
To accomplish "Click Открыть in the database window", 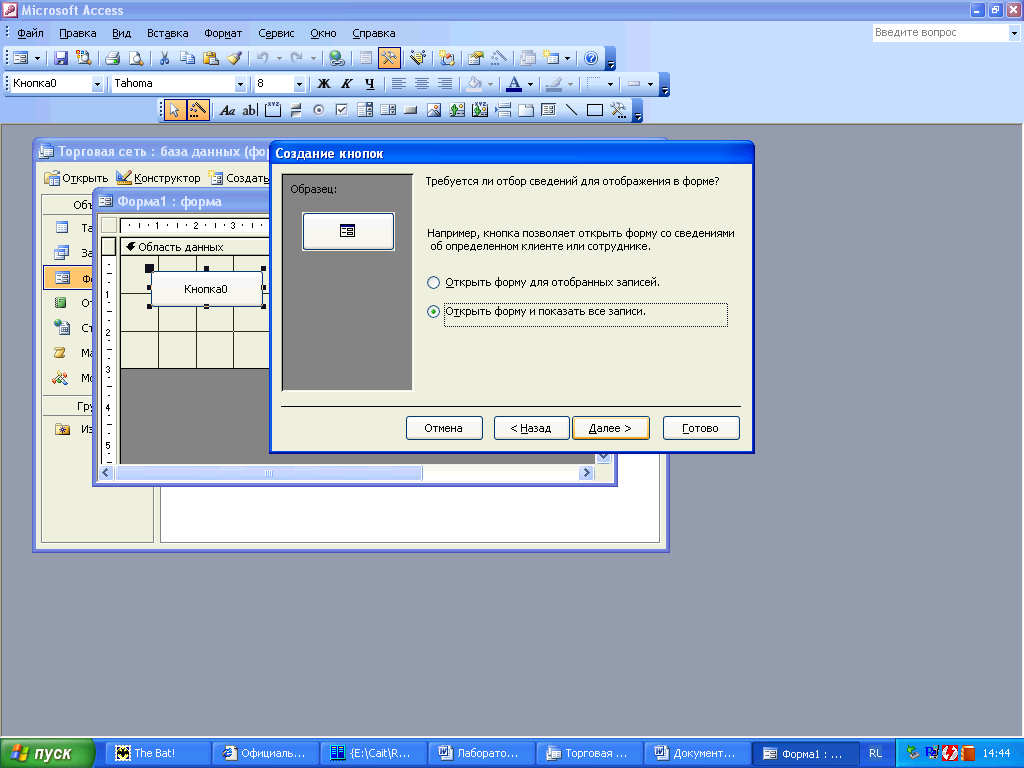I will 76,178.
